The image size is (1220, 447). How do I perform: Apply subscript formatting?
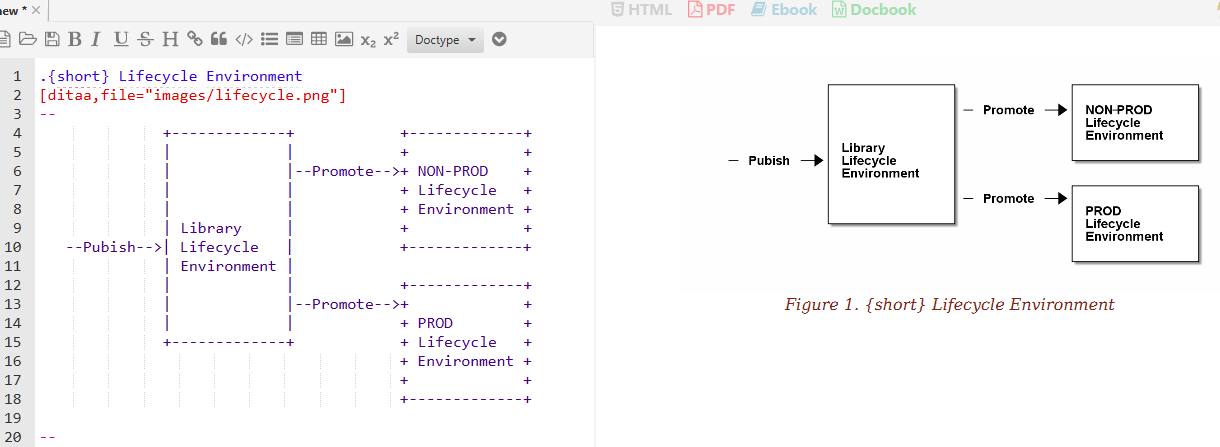[x=368, y=40]
